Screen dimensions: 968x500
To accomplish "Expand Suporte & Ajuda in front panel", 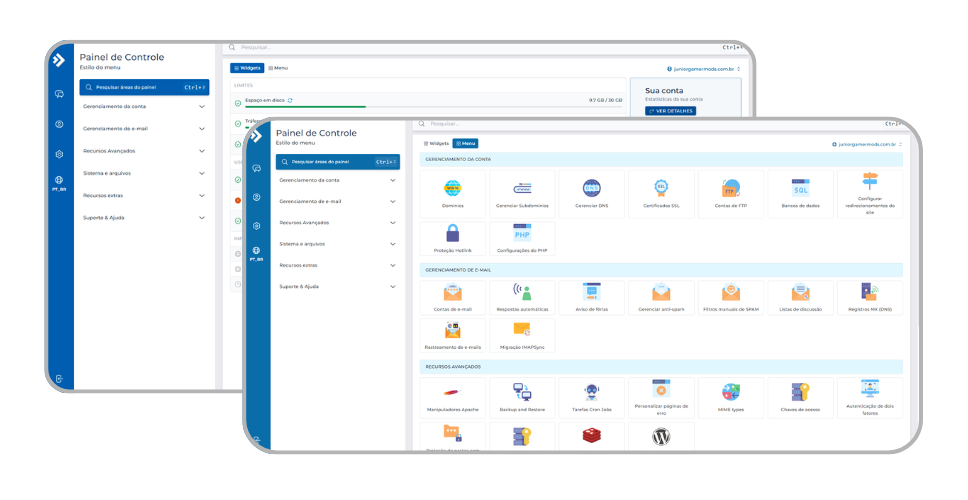I will pos(338,286).
